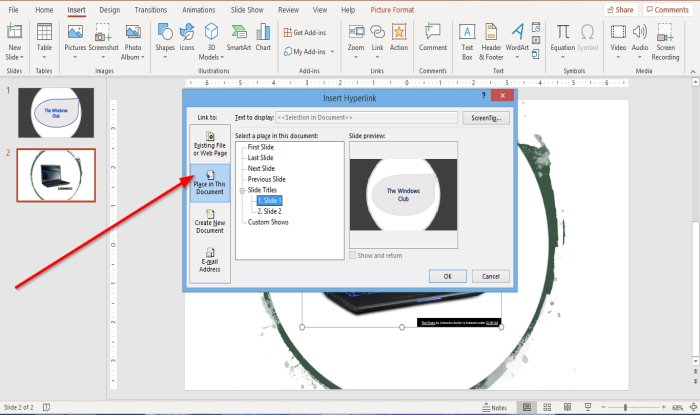700x415 pixels.
Task: Pick the E-mail Address link option
Action: tap(210, 261)
